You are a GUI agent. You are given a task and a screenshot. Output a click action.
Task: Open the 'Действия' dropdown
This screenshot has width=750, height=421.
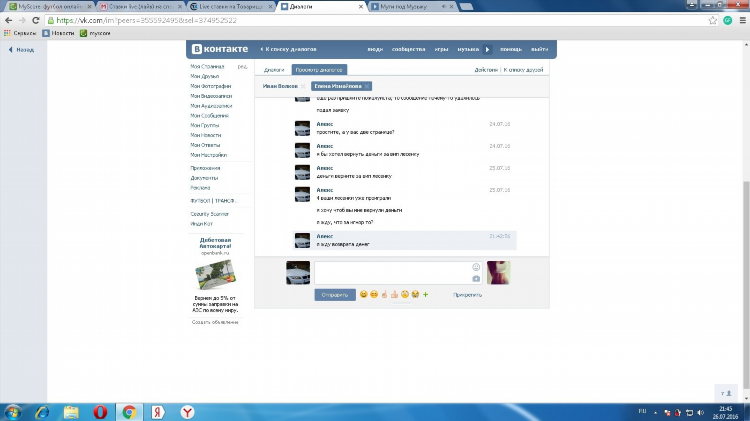[485, 70]
